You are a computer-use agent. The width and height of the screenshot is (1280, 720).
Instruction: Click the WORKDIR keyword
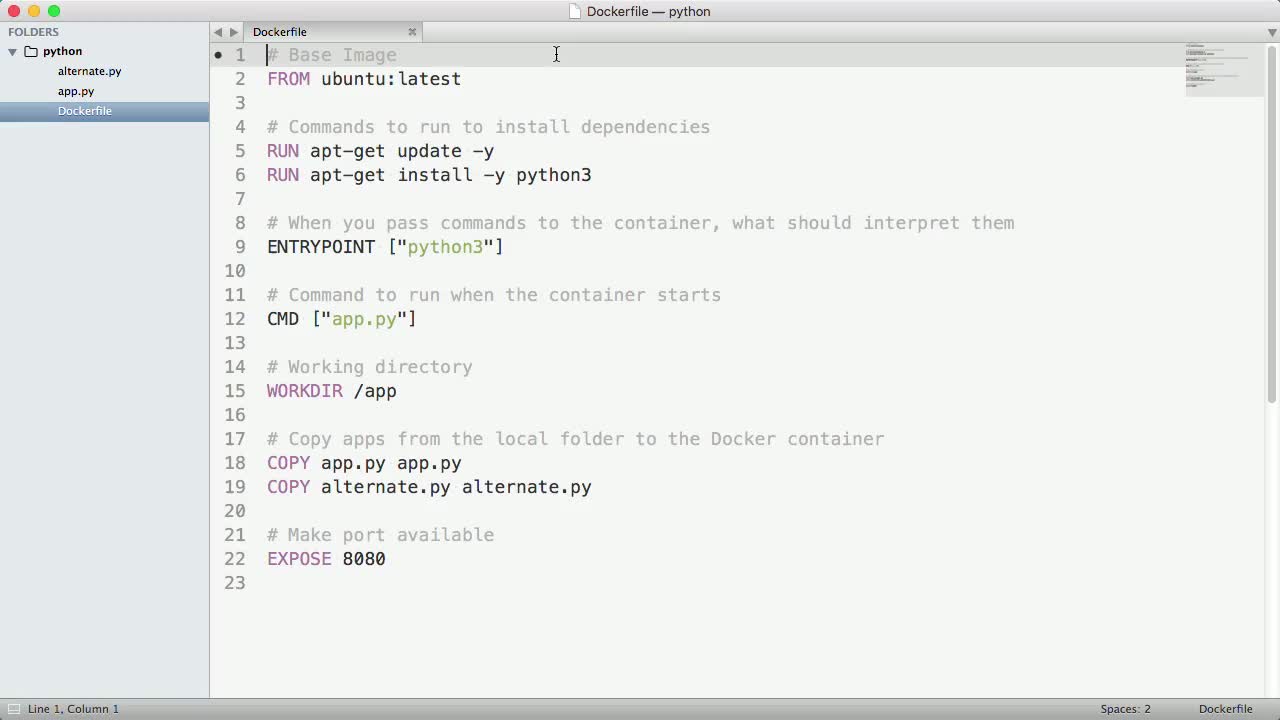[305, 391]
